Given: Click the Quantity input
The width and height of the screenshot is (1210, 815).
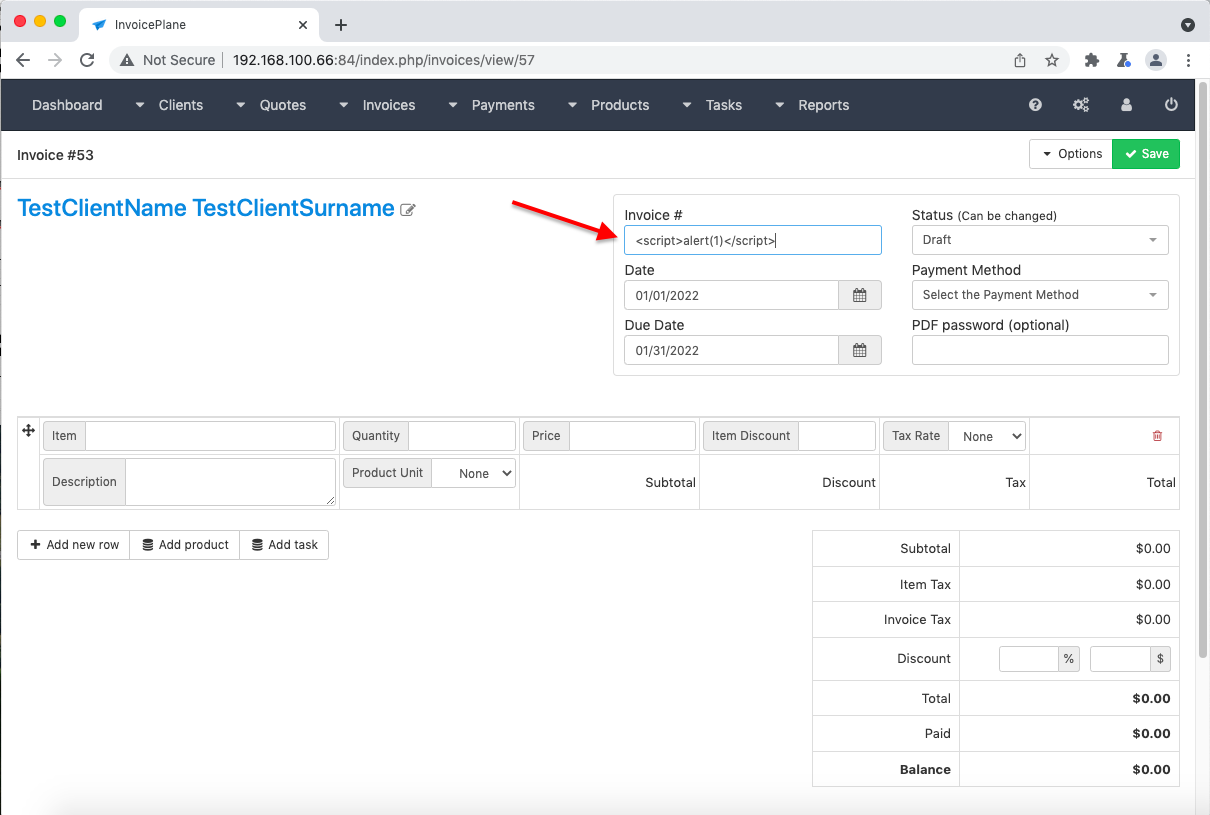Looking at the screenshot, I should [x=462, y=436].
